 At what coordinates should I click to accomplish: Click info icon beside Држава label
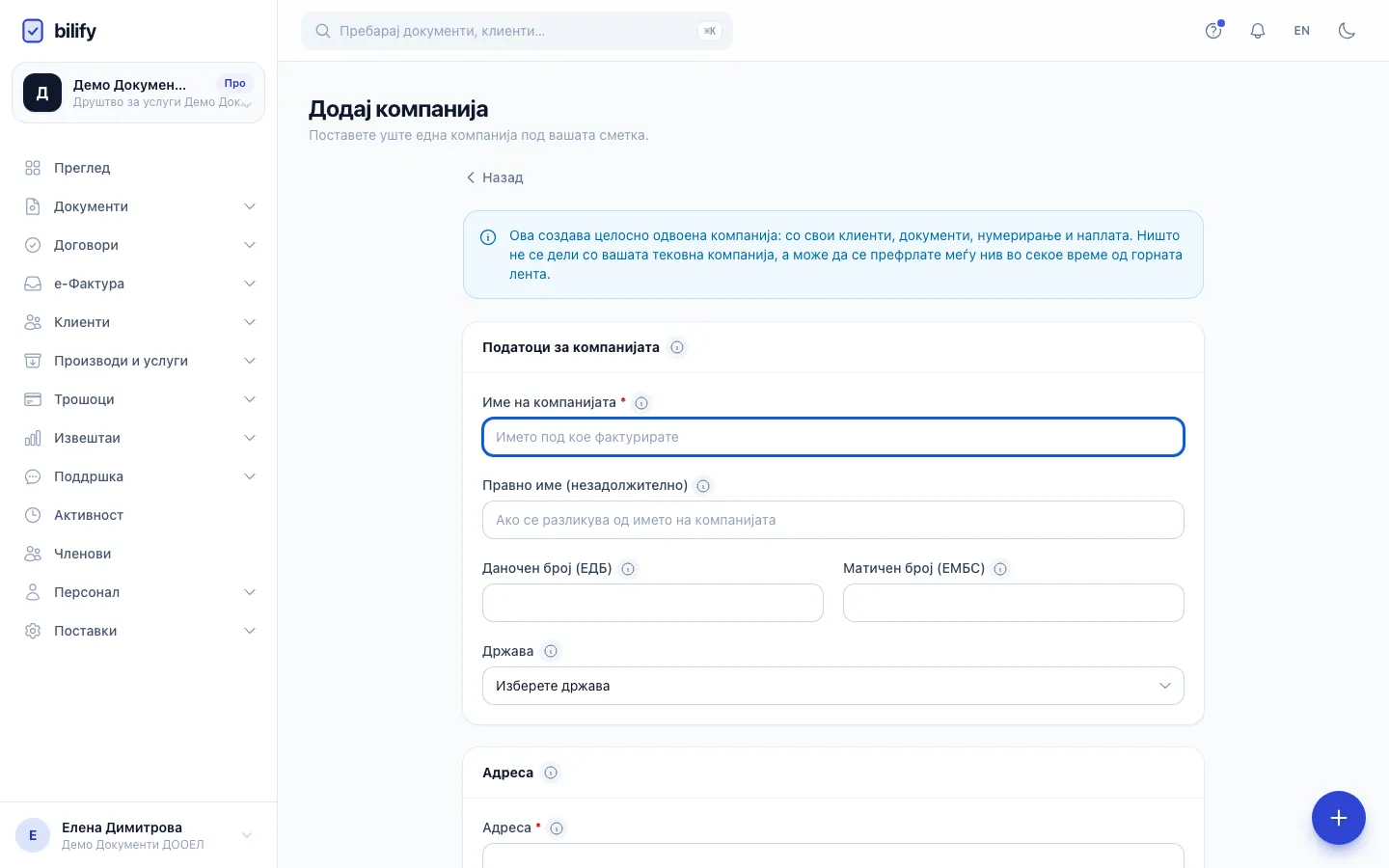tap(551, 651)
